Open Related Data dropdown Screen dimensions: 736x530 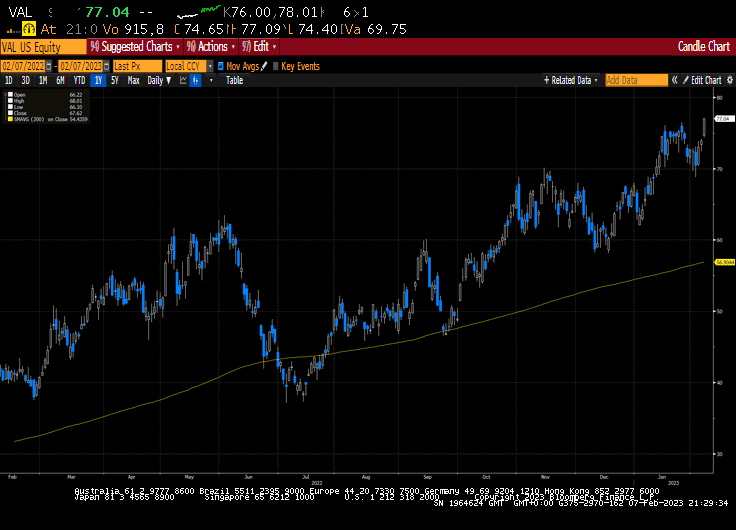(571, 80)
